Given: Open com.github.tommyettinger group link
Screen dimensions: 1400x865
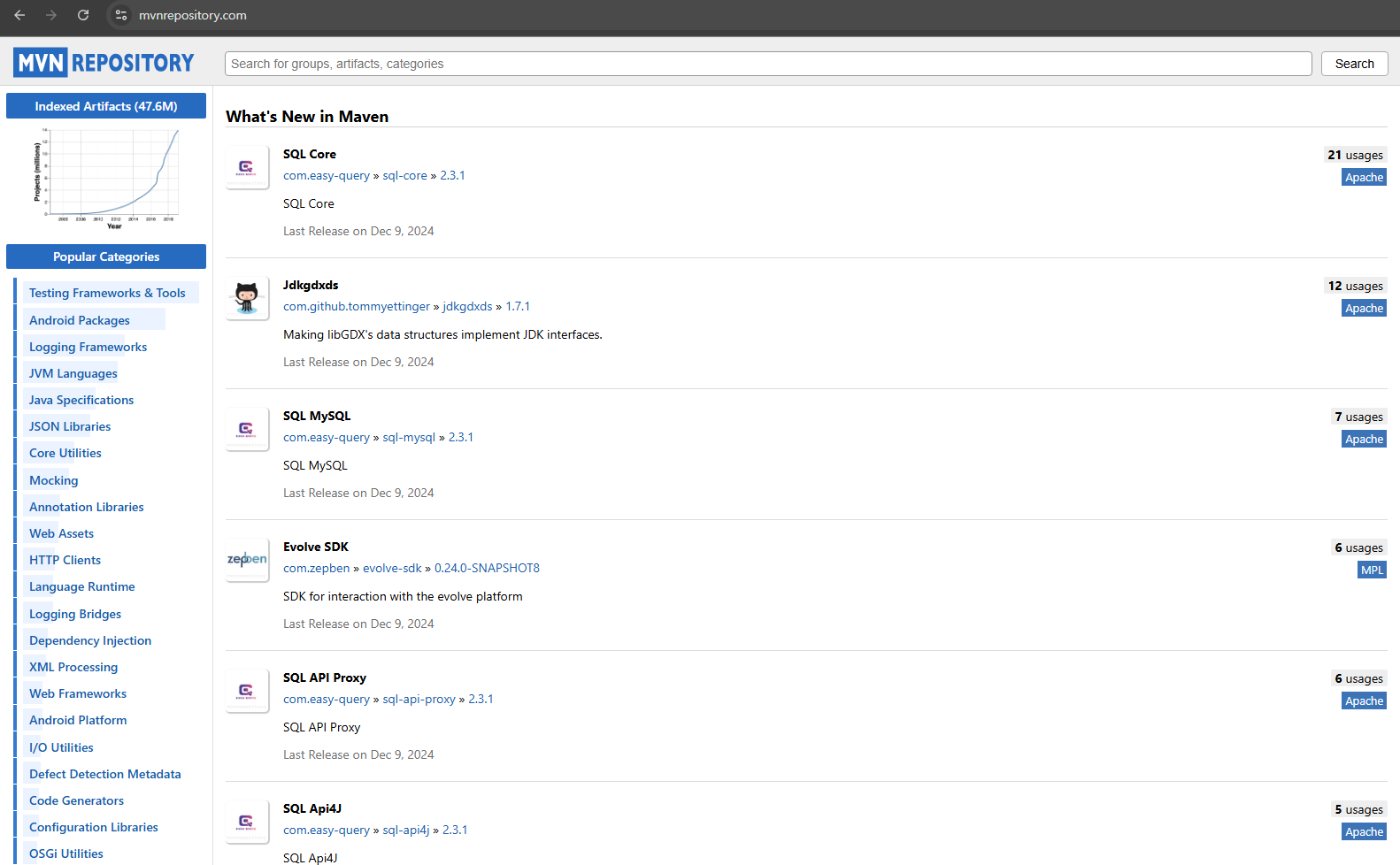Looking at the screenshot, I should (x=357, y=306).
